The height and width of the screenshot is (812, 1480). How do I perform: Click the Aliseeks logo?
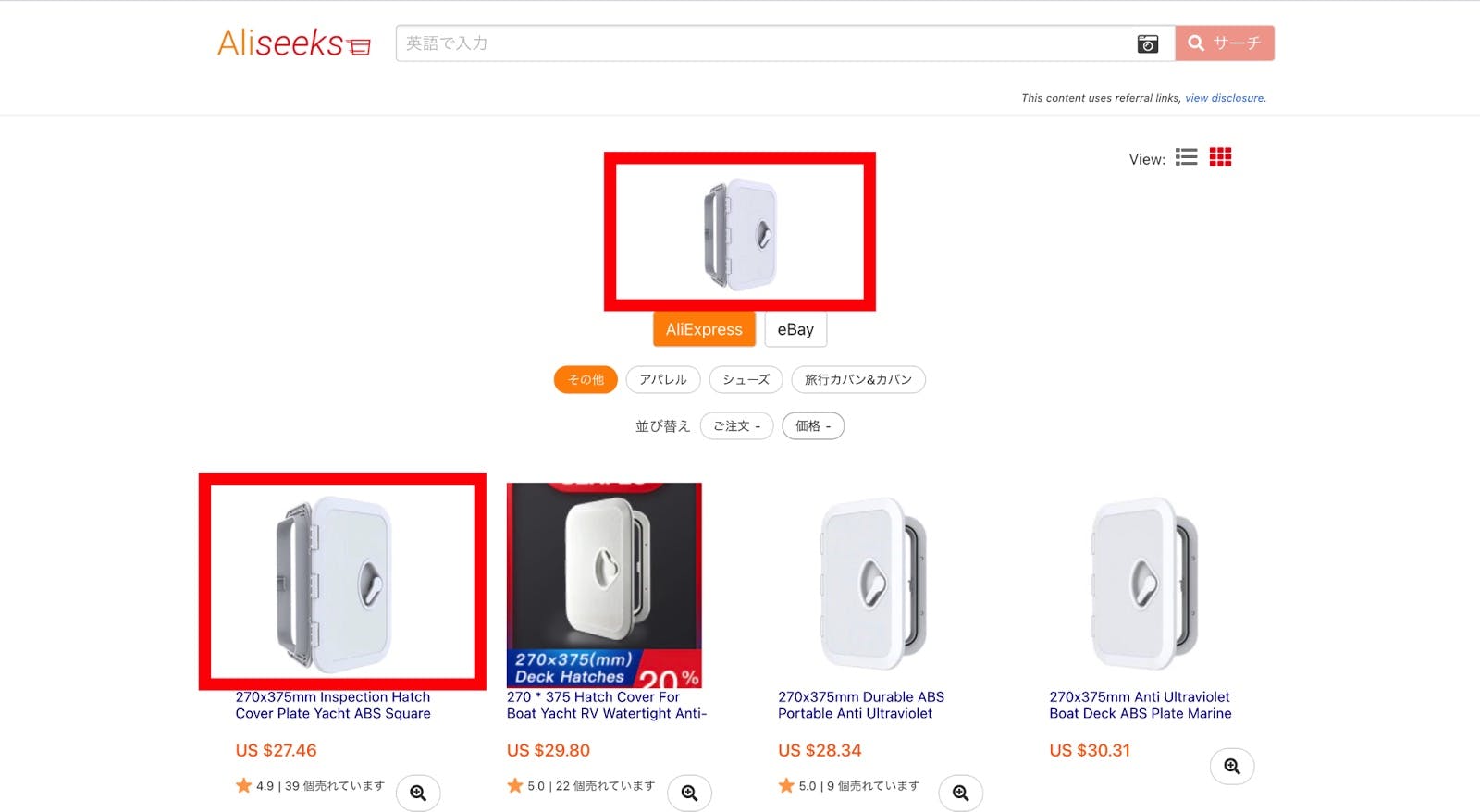[293, 43]
